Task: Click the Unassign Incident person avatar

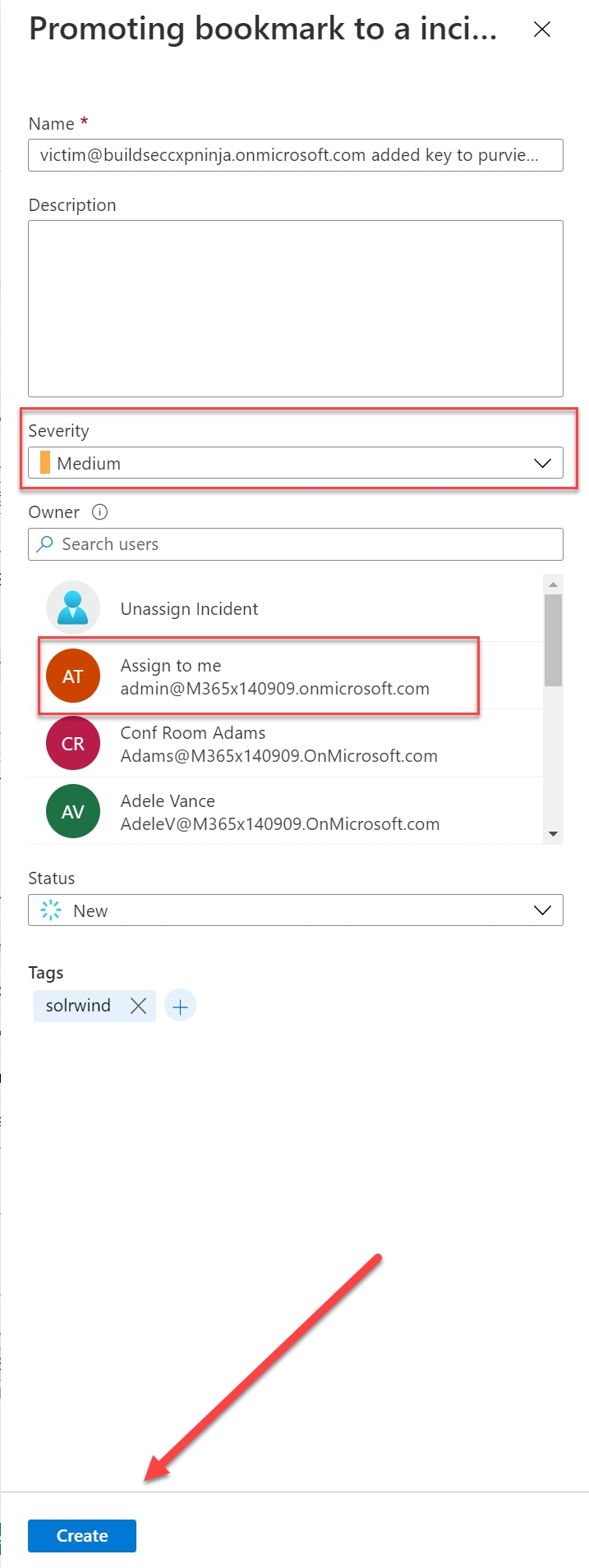Action: point(73,608)
